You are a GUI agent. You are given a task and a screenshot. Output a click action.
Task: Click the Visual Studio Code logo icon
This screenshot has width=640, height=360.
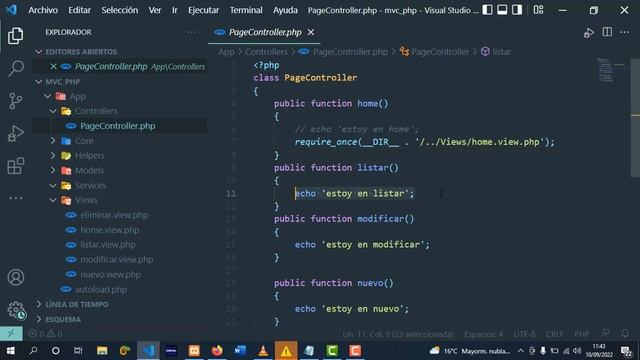point(11,9)
